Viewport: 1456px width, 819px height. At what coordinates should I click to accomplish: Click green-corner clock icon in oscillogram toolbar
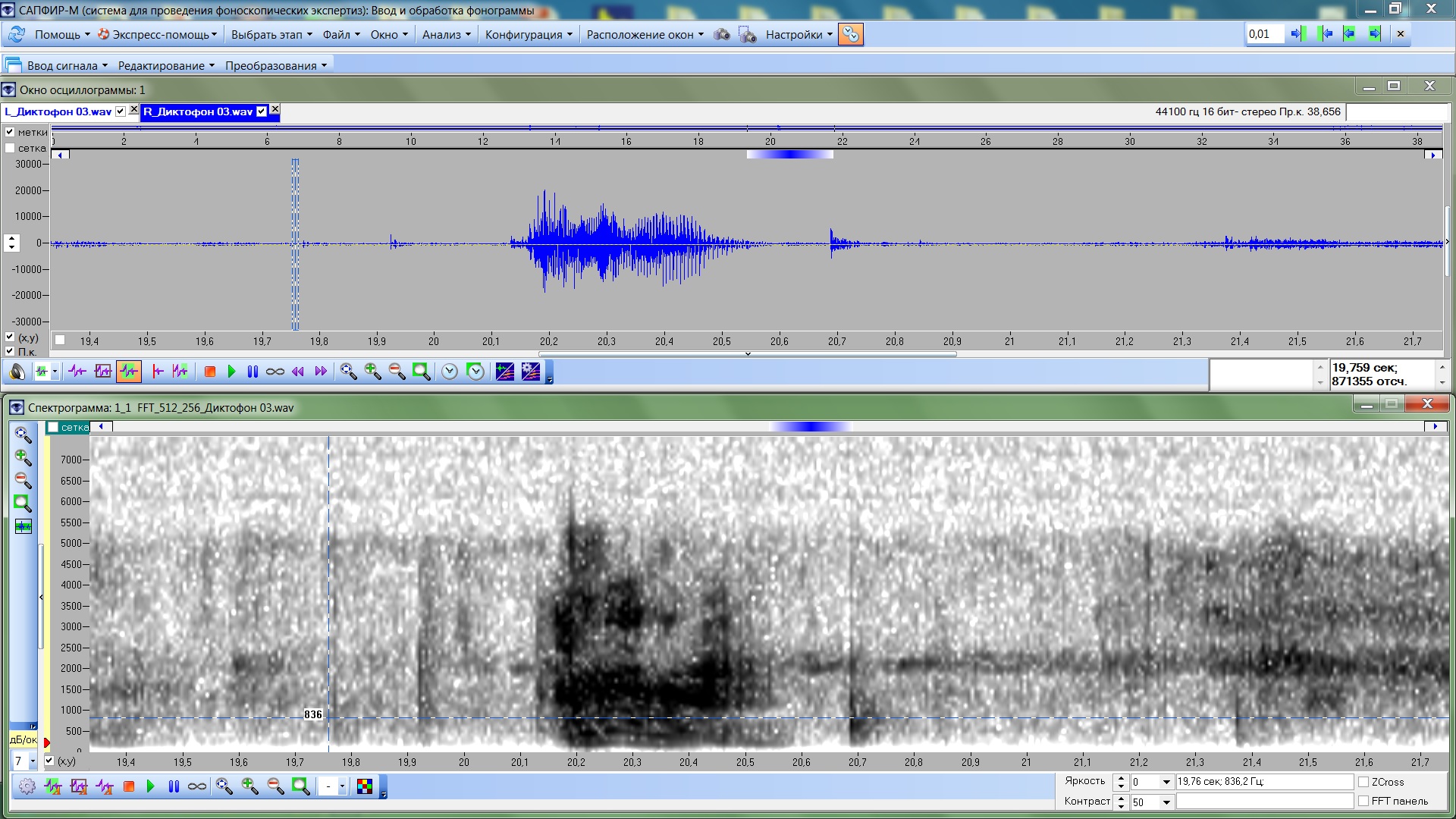(475, 372)
